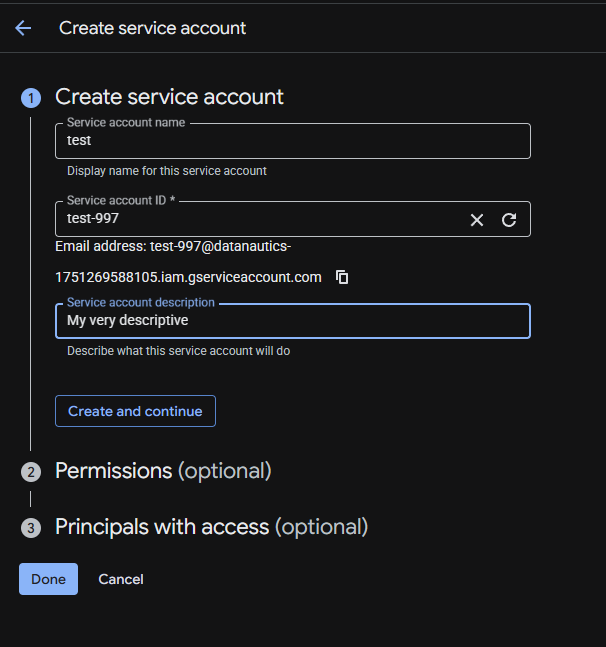Go back using the left arrow
Screen dimensions: 606x647
[x=23, y=28]
